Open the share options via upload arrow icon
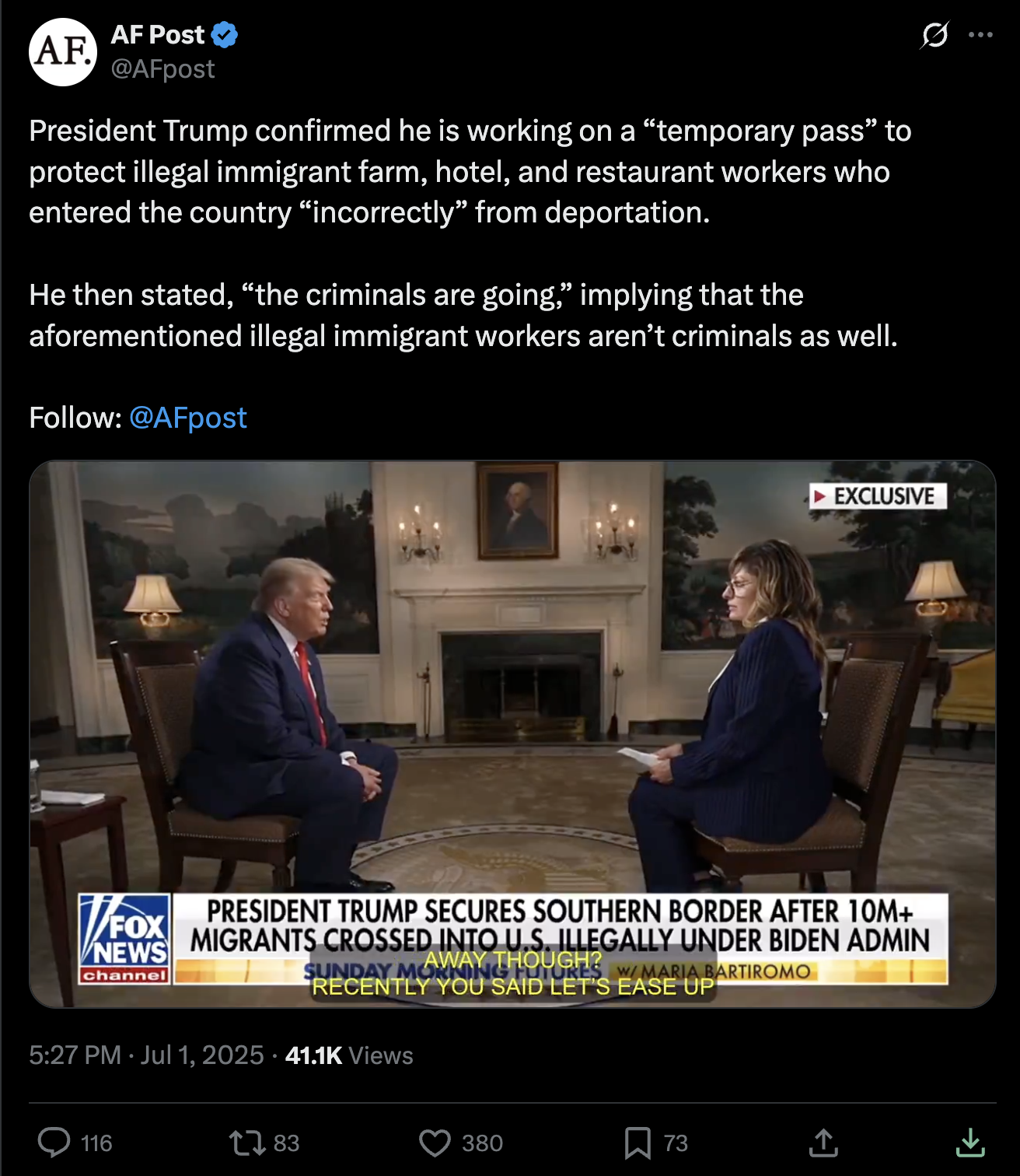The image size is (1020, 1176). click(823, 1143)
